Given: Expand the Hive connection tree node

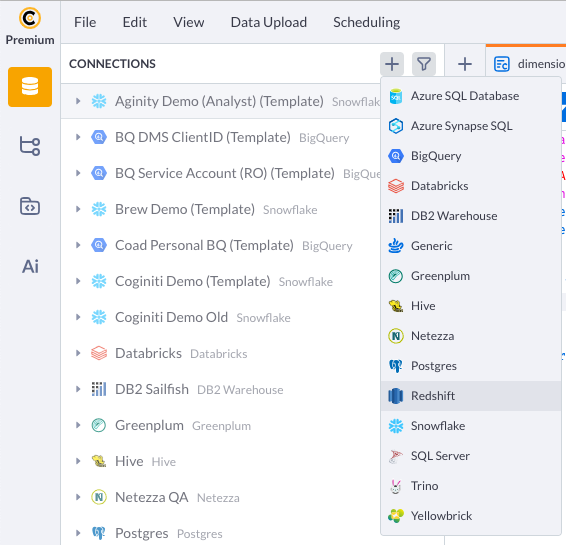Looking at the screenshot, I should pyautogui.click(x=78, y=461).
